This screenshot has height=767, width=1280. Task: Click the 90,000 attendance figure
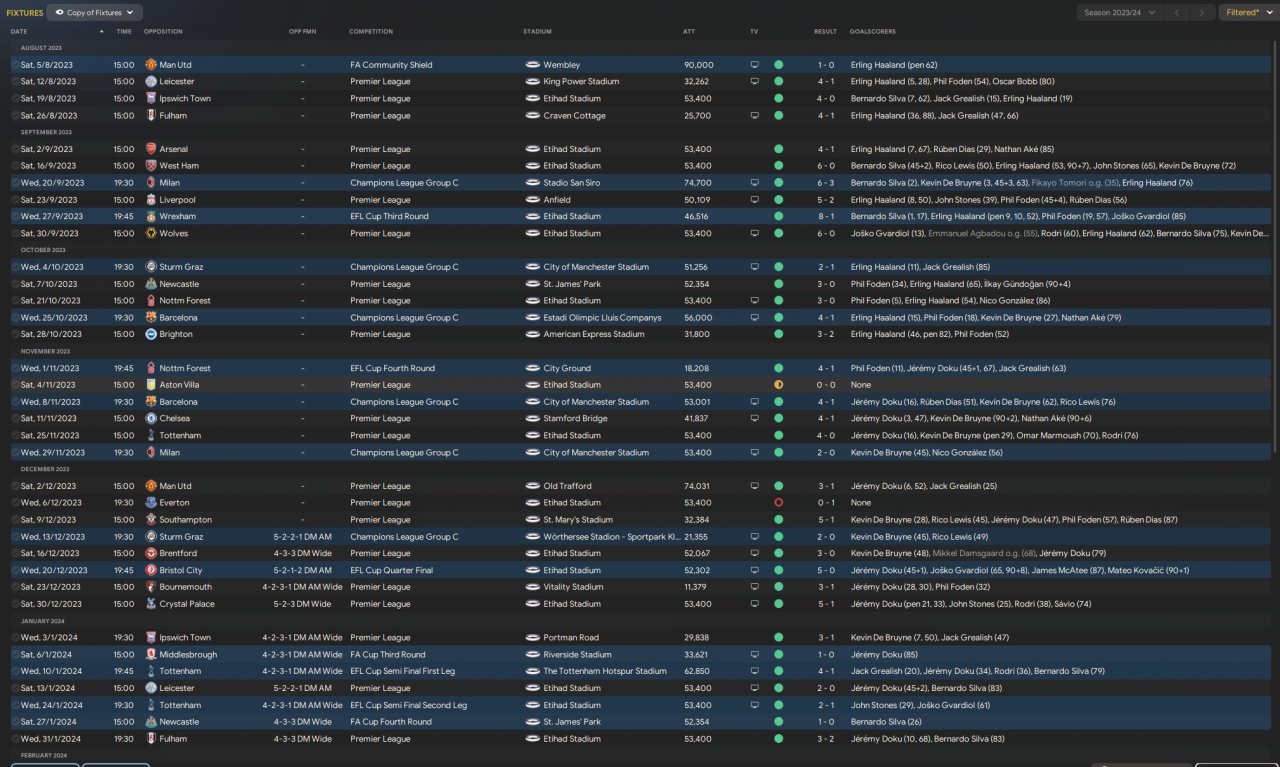698,65
